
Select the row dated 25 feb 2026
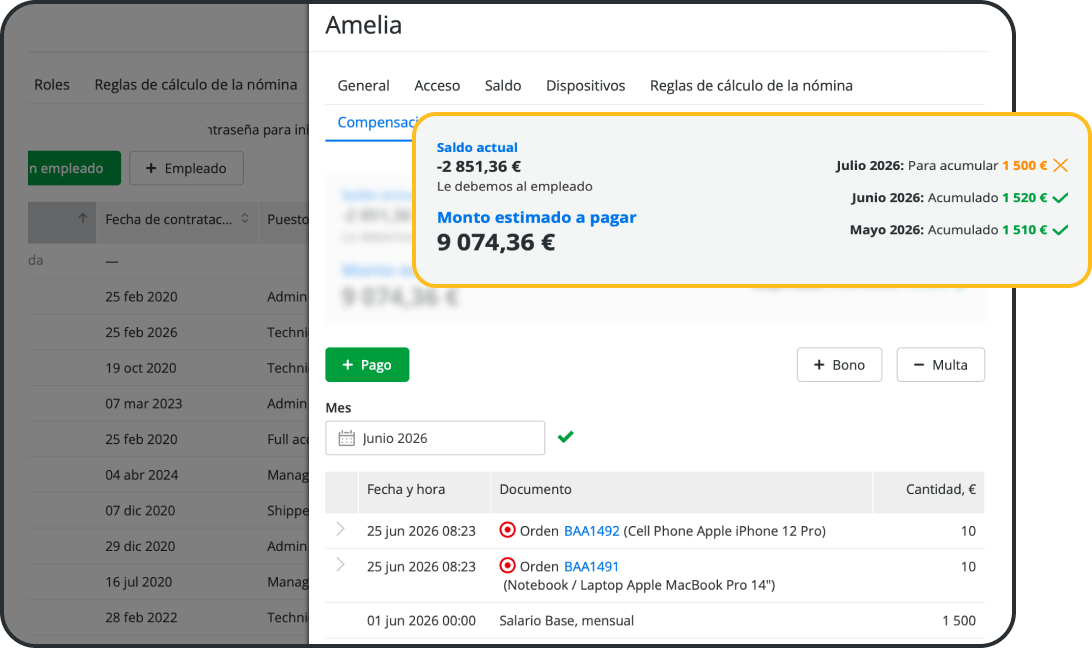click(x=168, y=332)
